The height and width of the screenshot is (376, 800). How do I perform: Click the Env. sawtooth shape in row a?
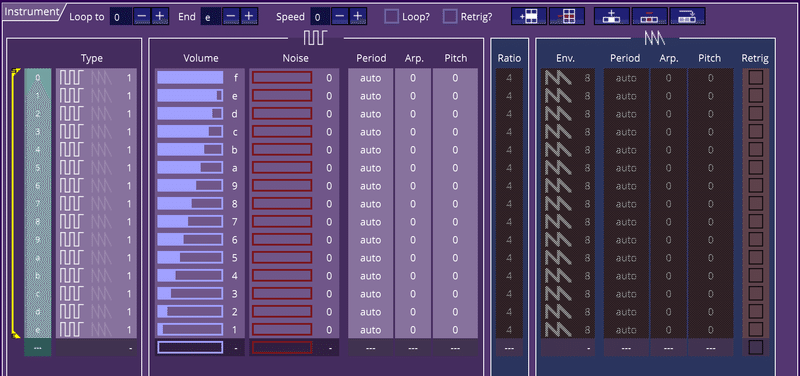[x=558, y=258]
